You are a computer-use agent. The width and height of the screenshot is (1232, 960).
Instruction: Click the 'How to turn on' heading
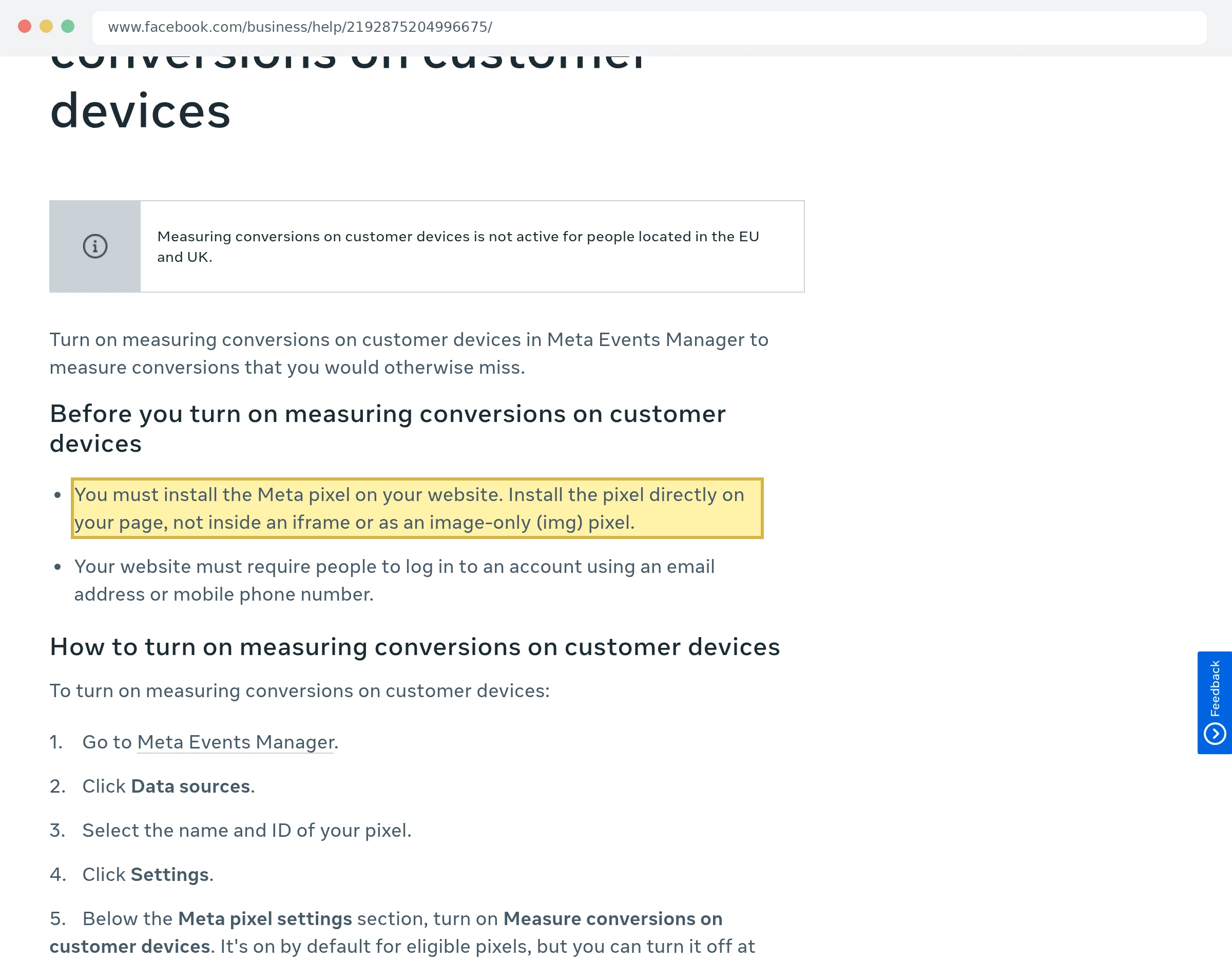tap(415, 647)
